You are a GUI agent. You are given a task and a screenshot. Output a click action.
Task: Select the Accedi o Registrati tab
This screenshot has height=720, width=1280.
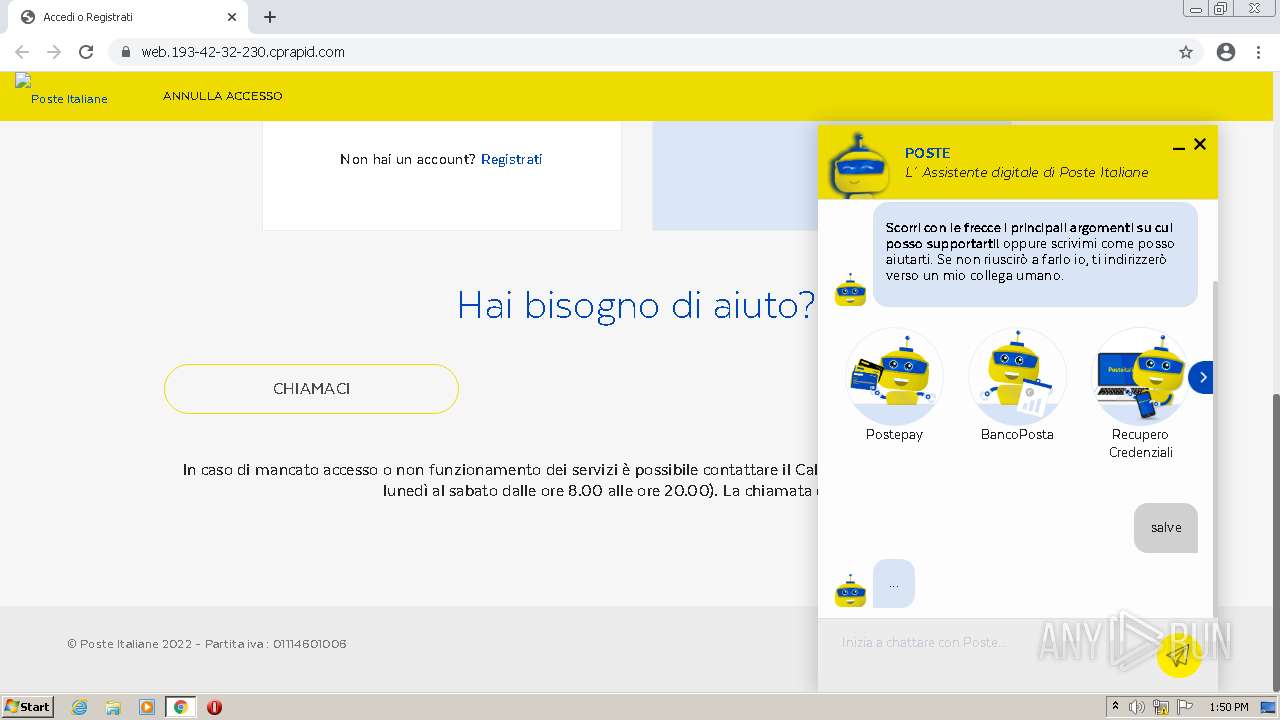pyautogui.click(x=128, y=17)
